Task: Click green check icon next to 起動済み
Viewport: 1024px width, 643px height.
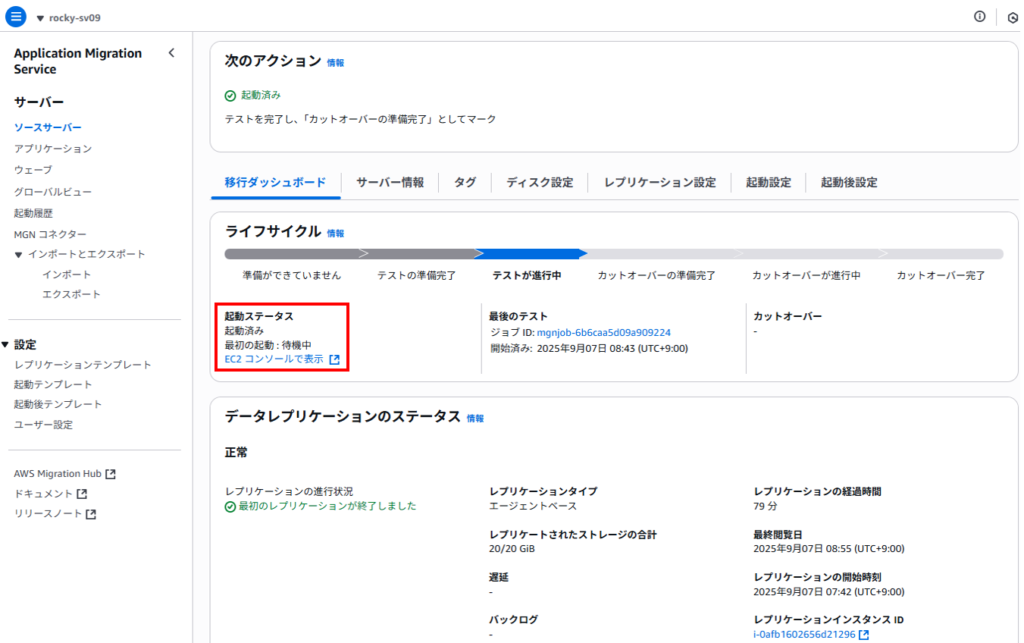Action: 230,96
